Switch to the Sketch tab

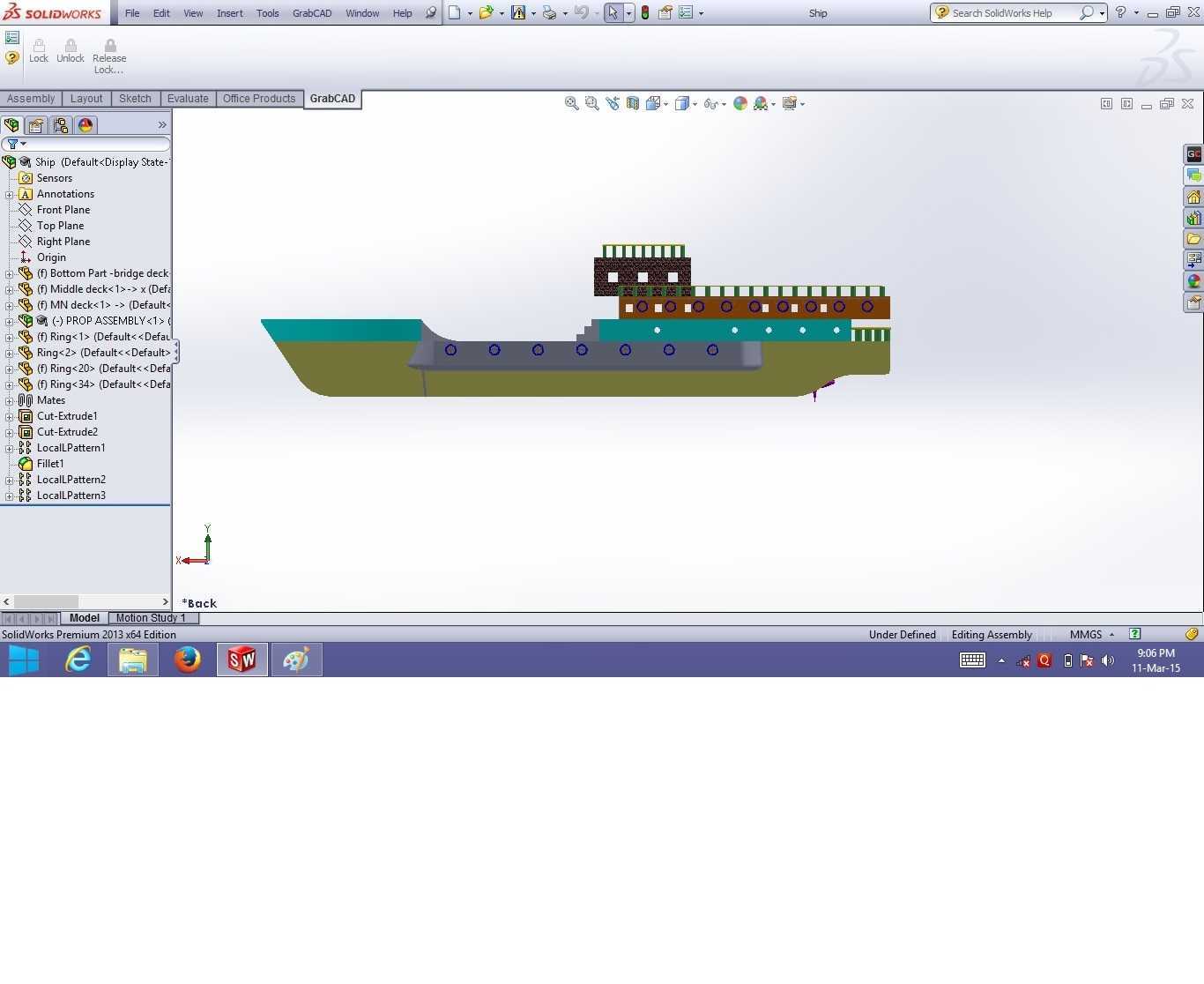click(135, 99)
